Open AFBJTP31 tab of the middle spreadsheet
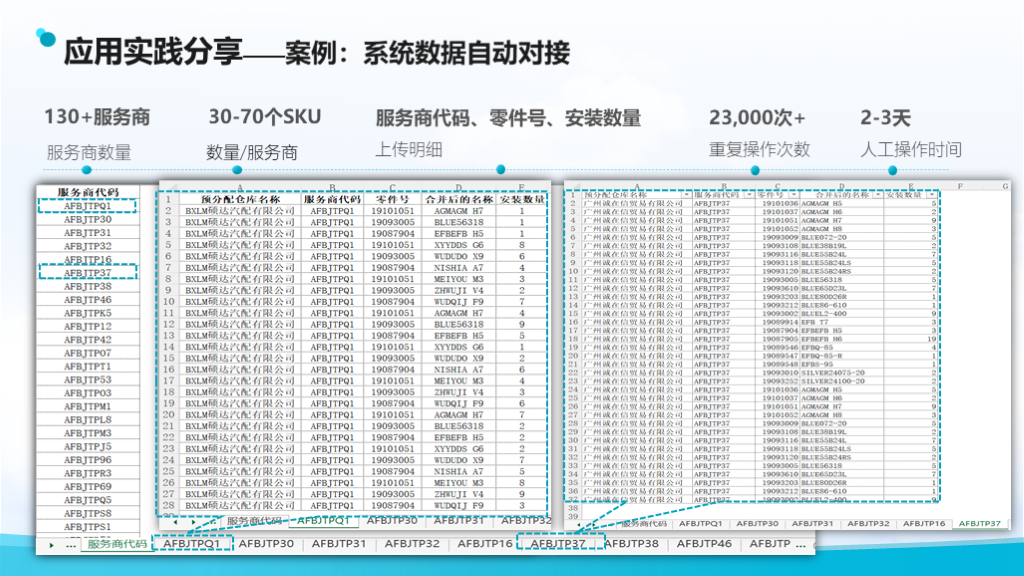The image size is (1024, 576). (459, 520)
